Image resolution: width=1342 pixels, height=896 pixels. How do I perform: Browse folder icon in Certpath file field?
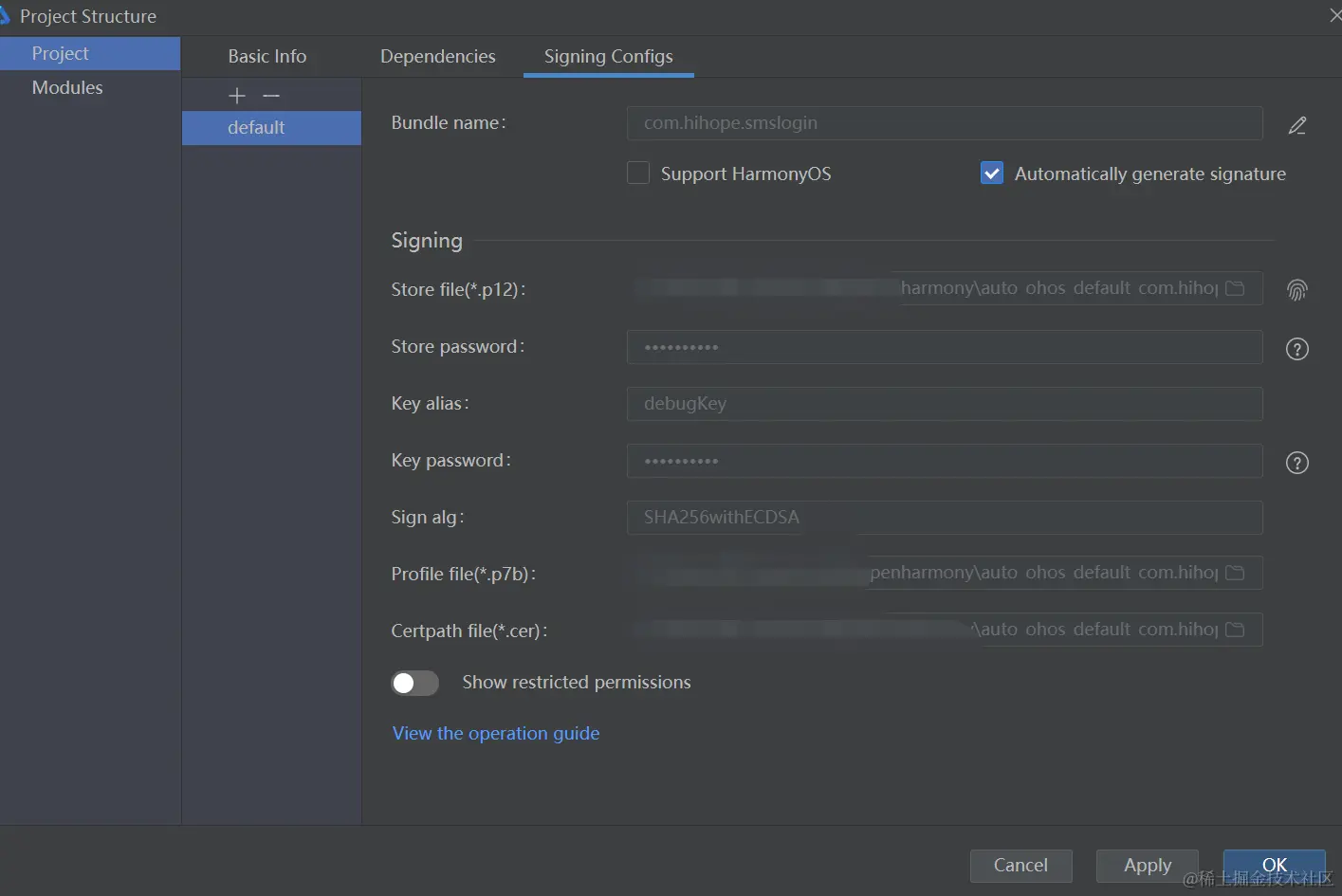coord(1235,630)
